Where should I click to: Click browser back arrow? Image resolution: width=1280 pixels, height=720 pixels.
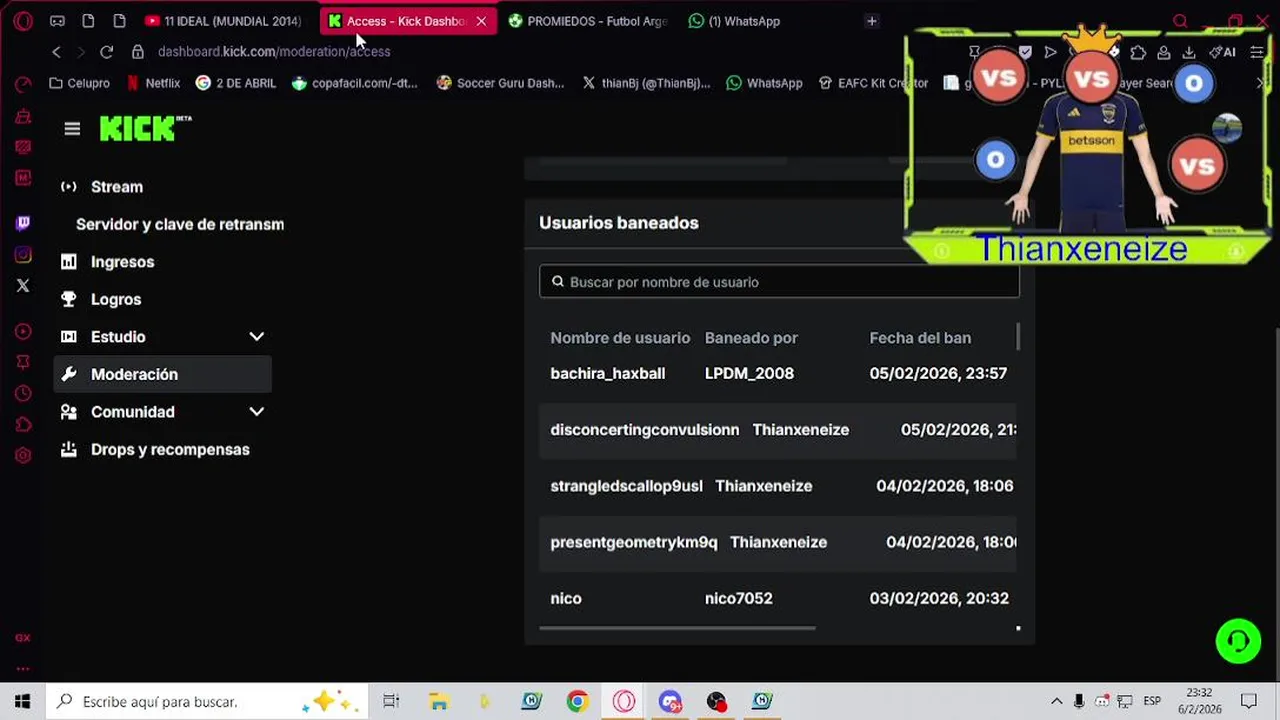coord(56,52)
